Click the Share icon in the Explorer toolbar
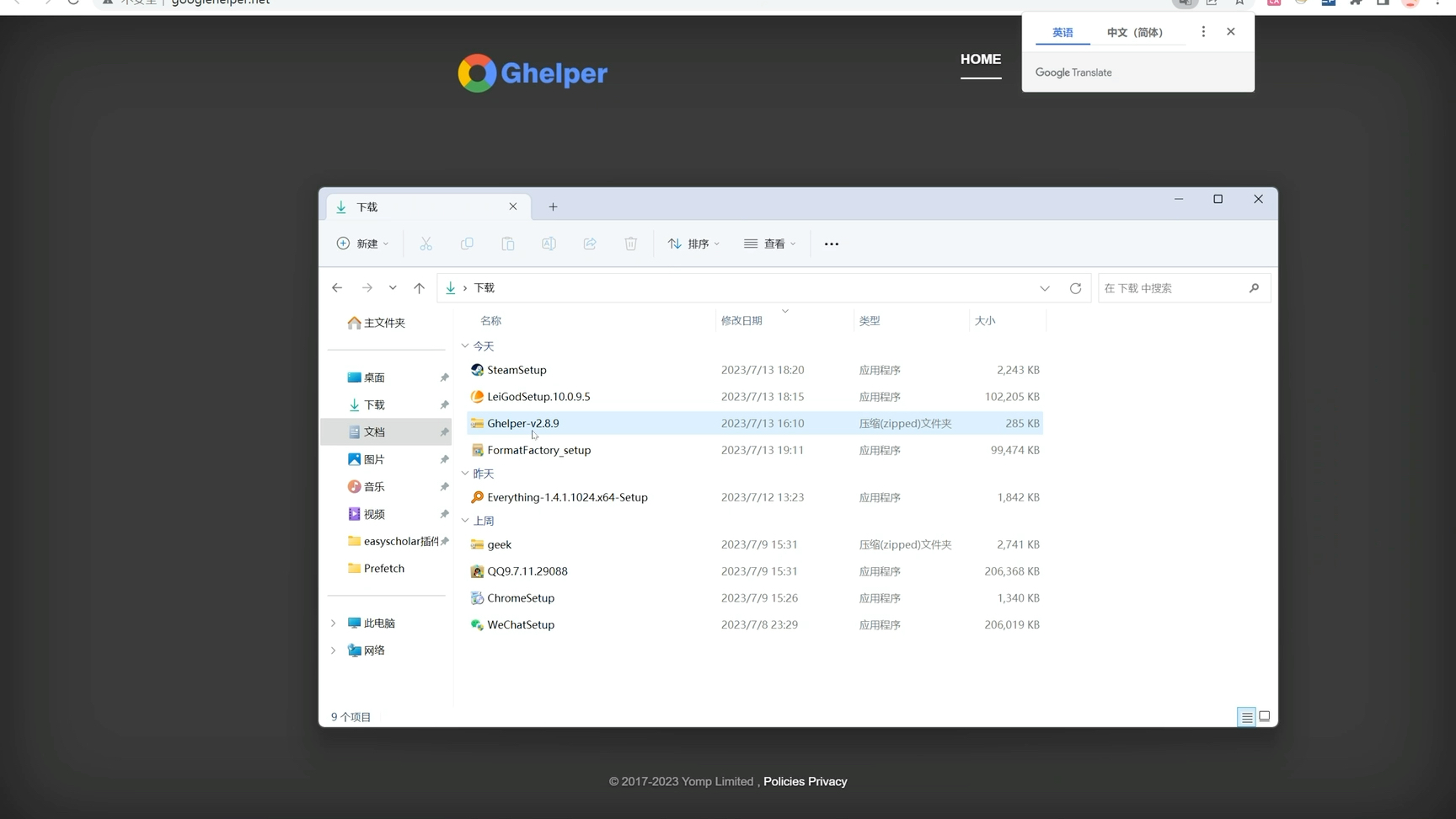This screenshot has width=1456, height=819. coord(590,244)
